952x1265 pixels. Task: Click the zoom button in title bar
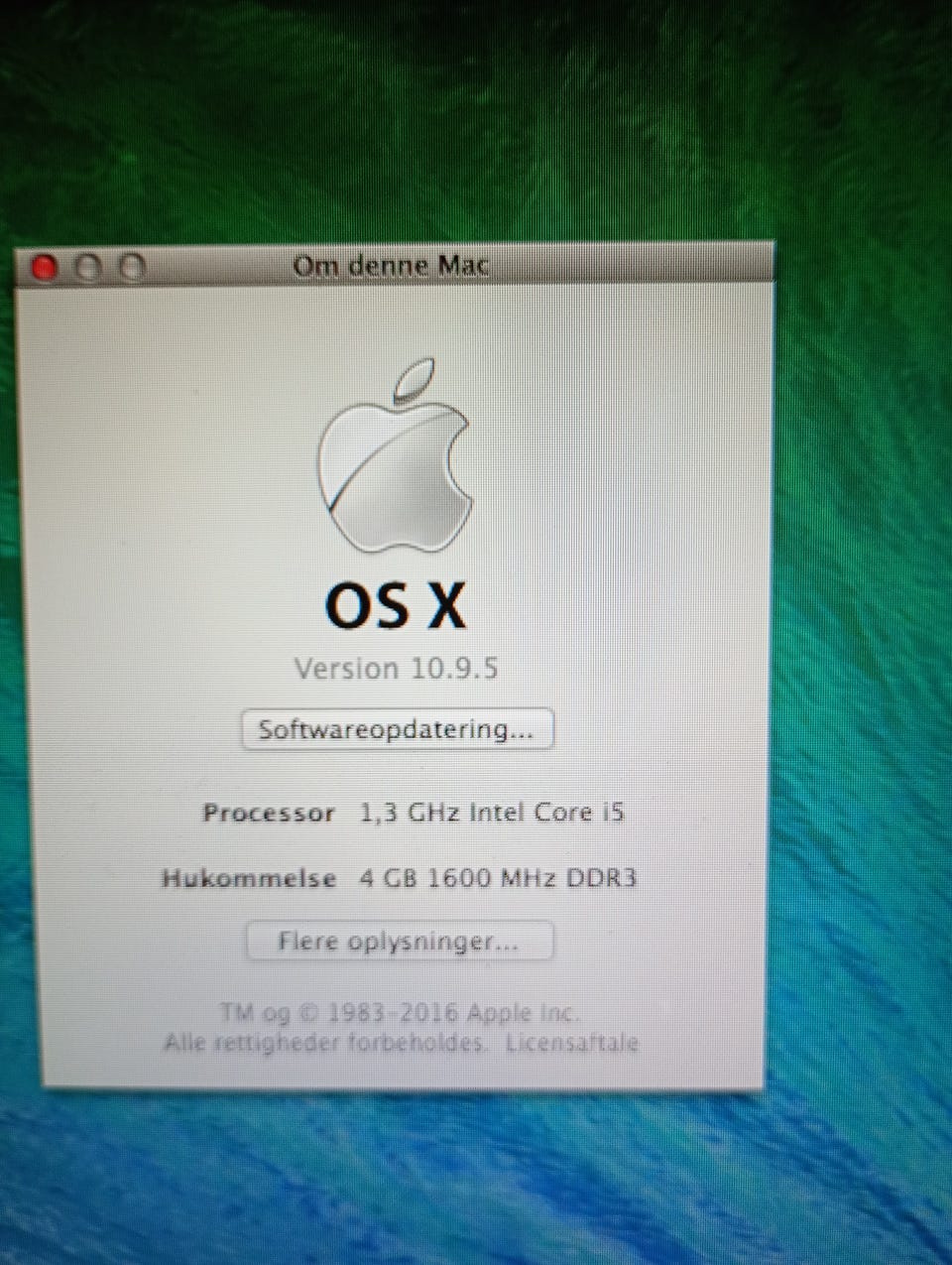(x=132, y=268)
